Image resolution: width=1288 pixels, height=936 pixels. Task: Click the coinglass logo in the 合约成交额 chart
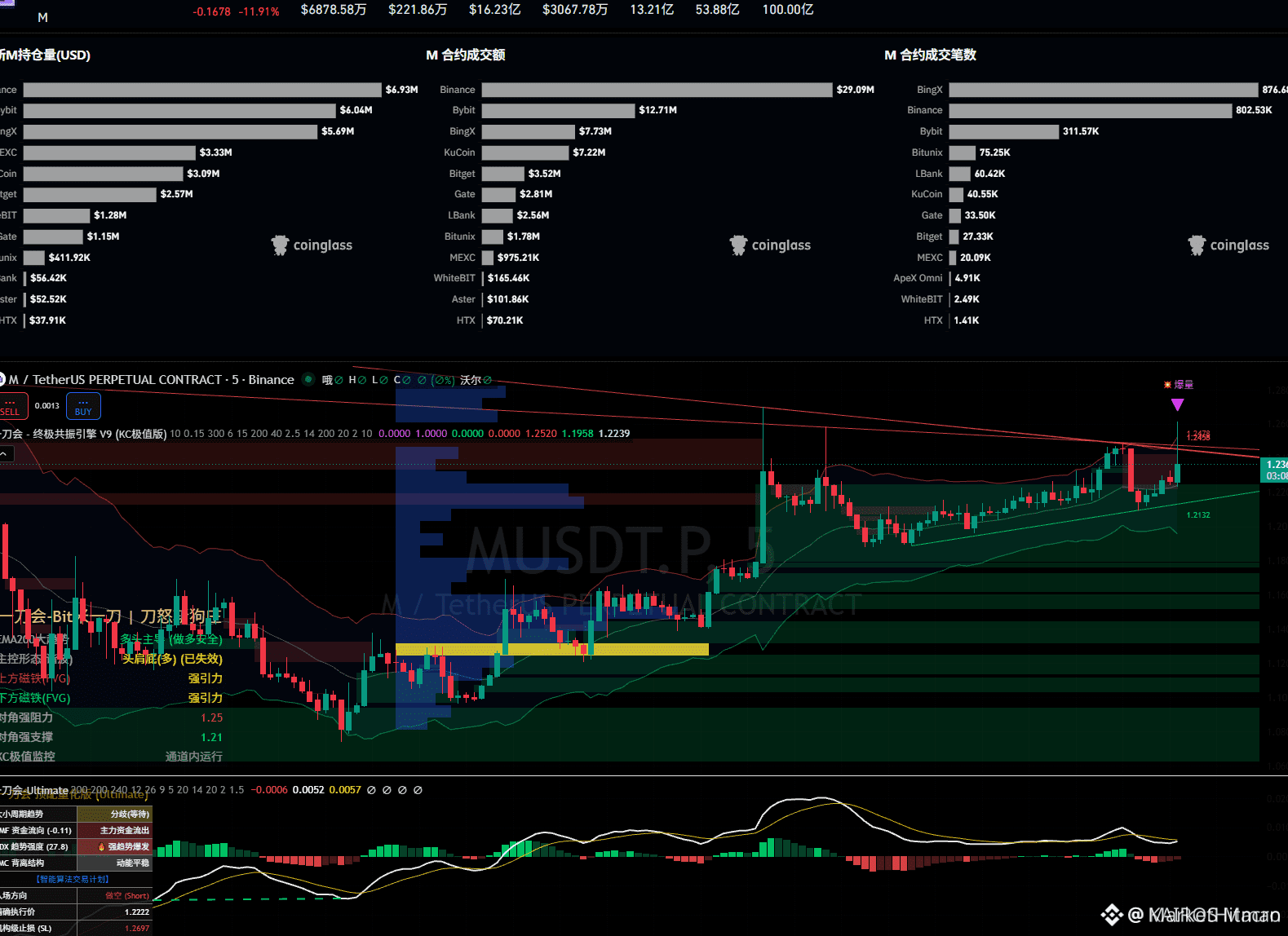point(771,245)
